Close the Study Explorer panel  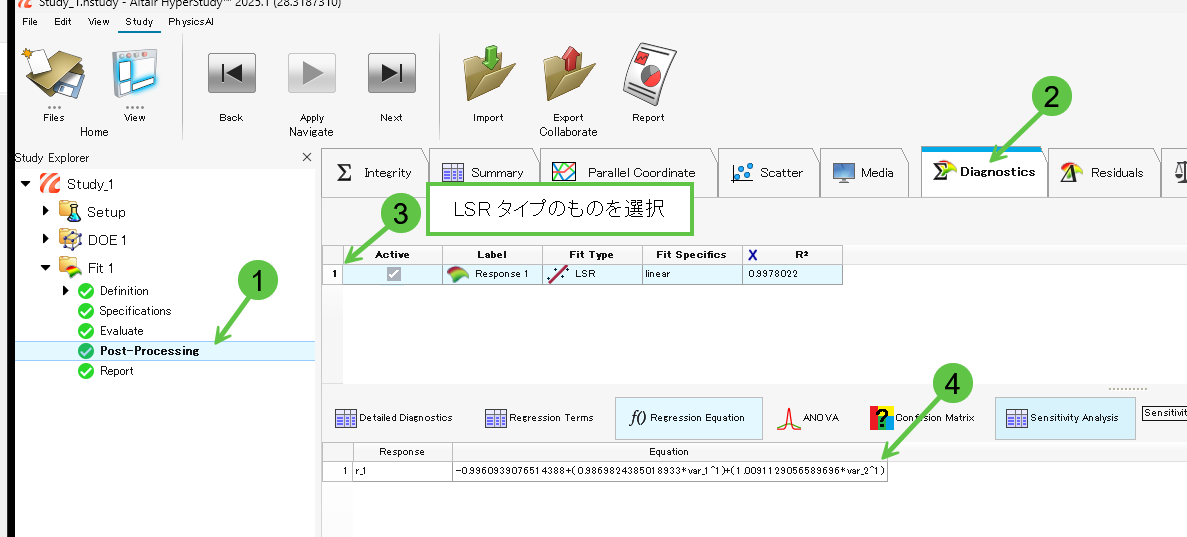click(x=307, y=158)
